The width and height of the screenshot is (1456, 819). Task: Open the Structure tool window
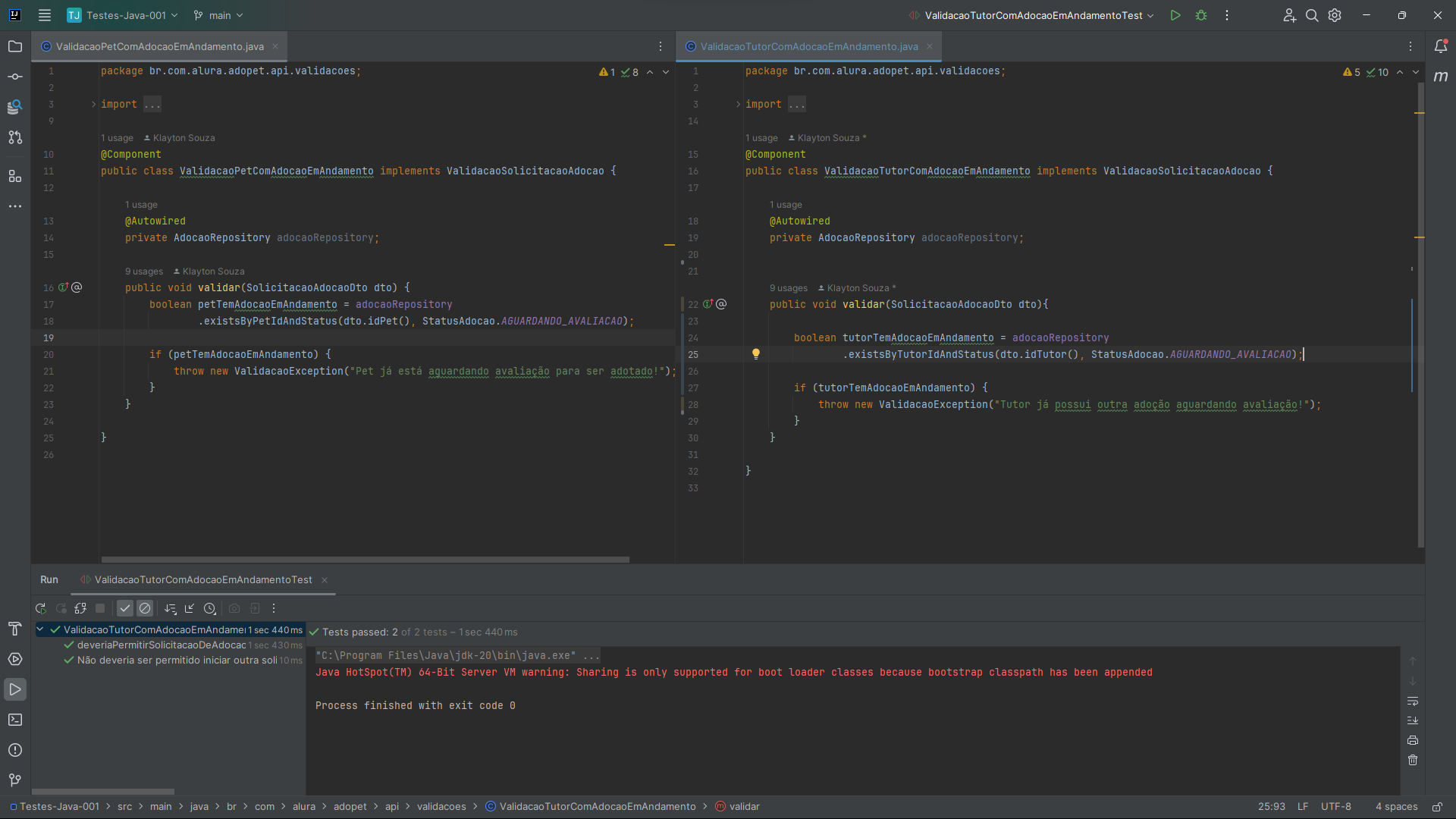(x=14, y=176)
